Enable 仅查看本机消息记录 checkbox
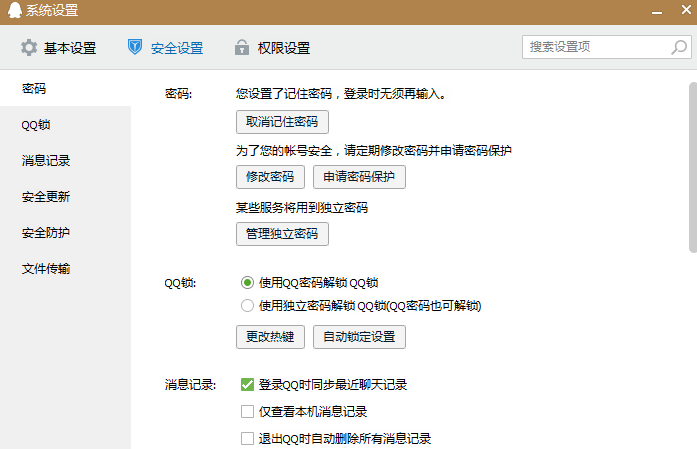Viewport: 697px width, 449px height. (247, 412)
